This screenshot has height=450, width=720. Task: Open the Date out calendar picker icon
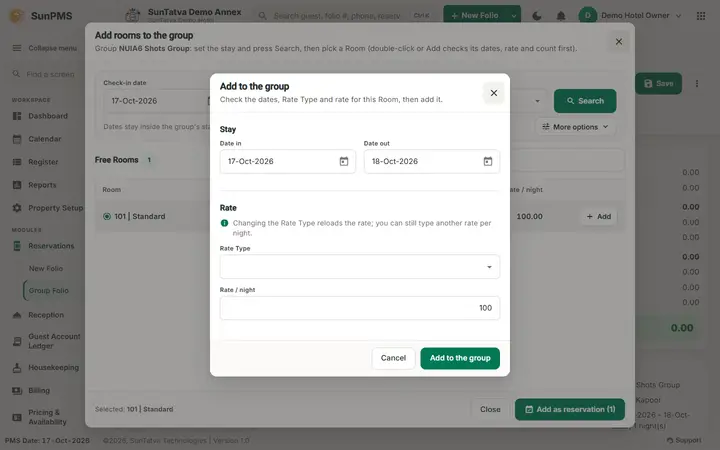click(x=488, y=161)
